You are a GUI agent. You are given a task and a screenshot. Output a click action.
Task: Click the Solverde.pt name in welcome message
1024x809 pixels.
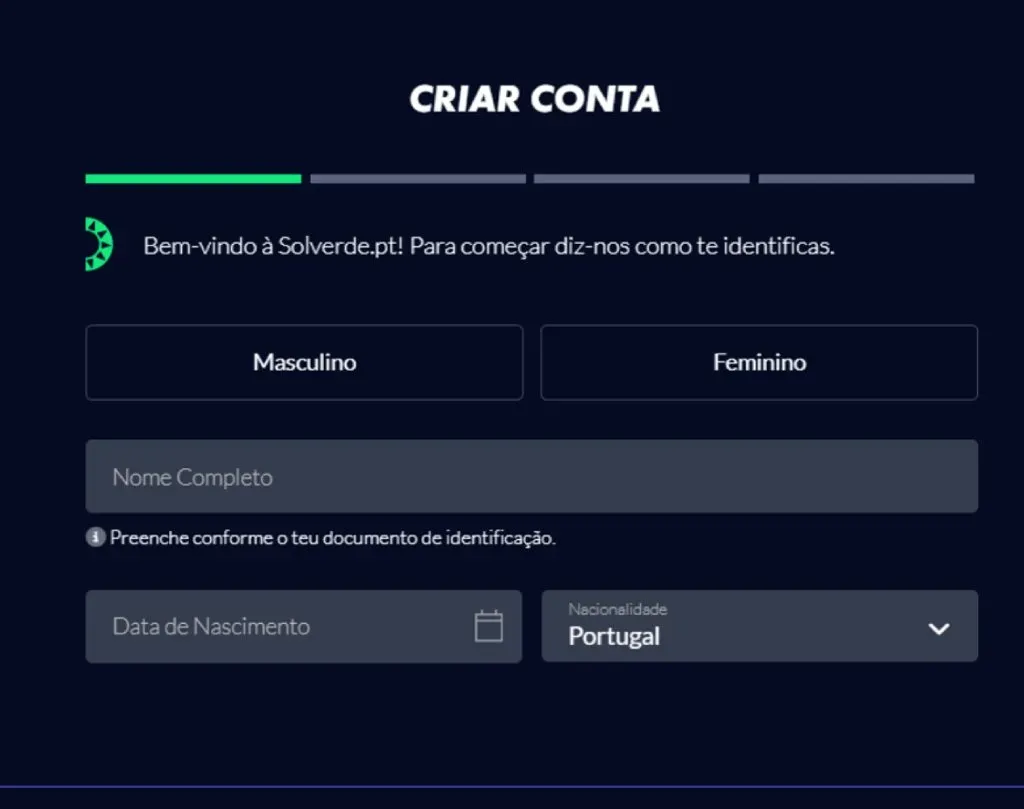coord(340,246)
